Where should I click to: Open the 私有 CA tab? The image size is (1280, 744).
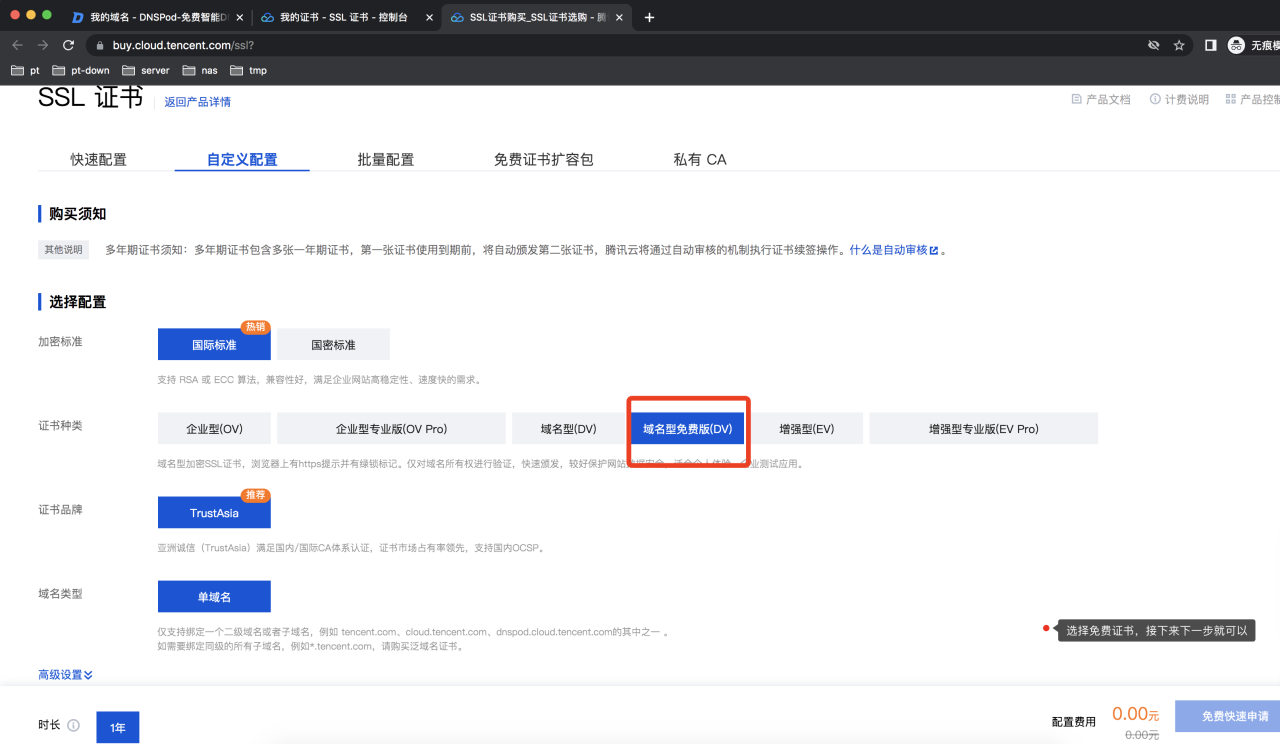point(700,160)
